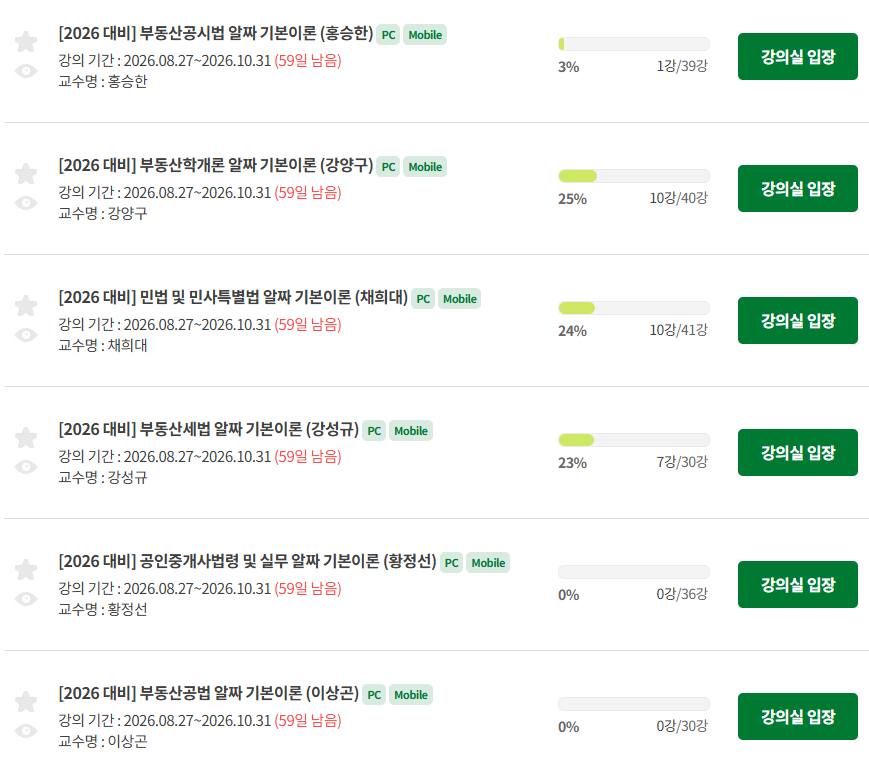Click the 25% progress bar of 부동산학개론

coord(633,176)
